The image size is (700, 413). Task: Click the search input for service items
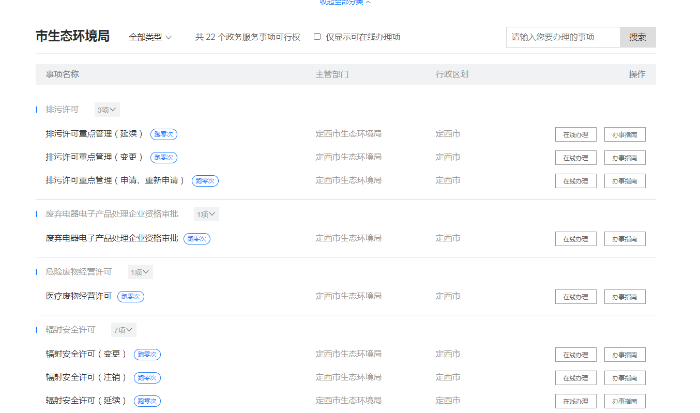click(x=563, y=37)
